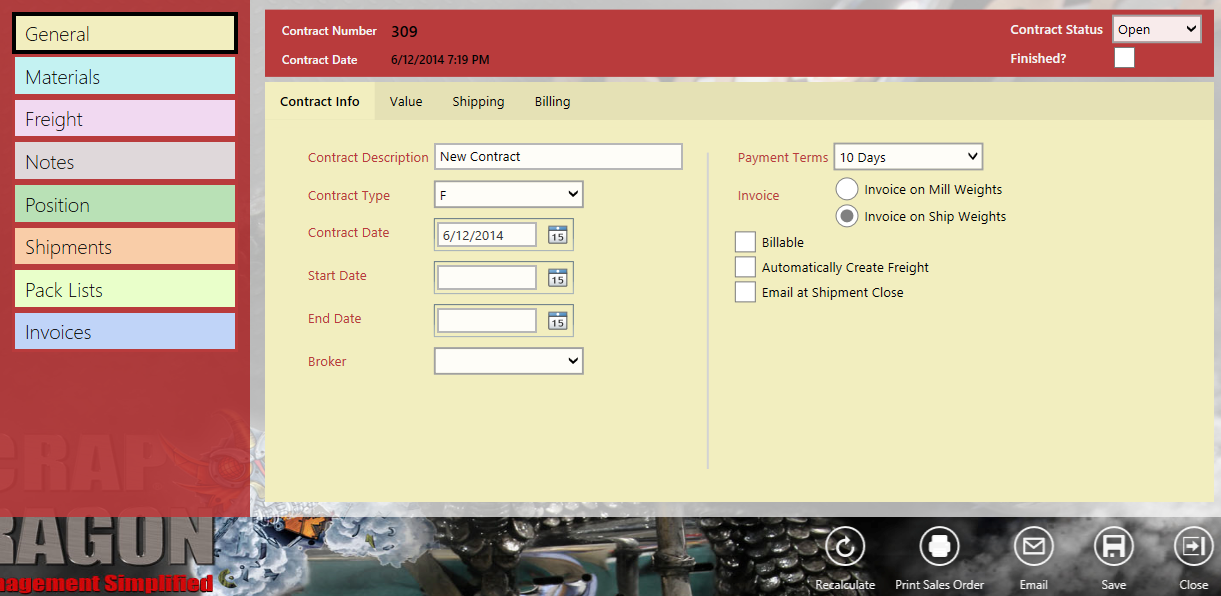Screen dimensions: 1221x596
Task: Toggle Email at Shipment Close checkbox
Action: pyautogui.click(x=745, y=292)
